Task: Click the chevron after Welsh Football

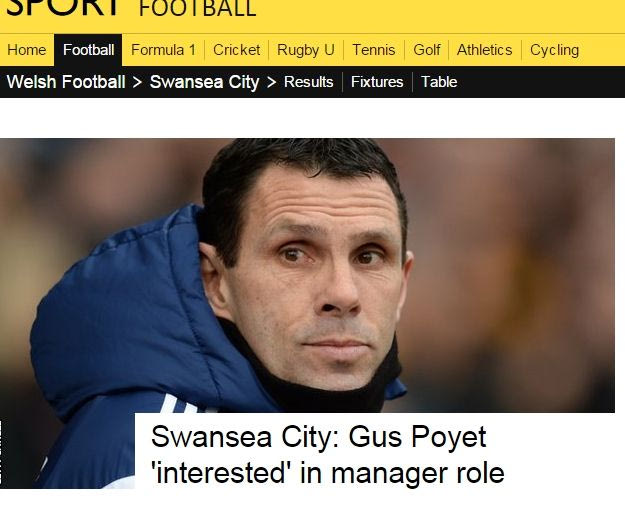Action: (137, 82)
